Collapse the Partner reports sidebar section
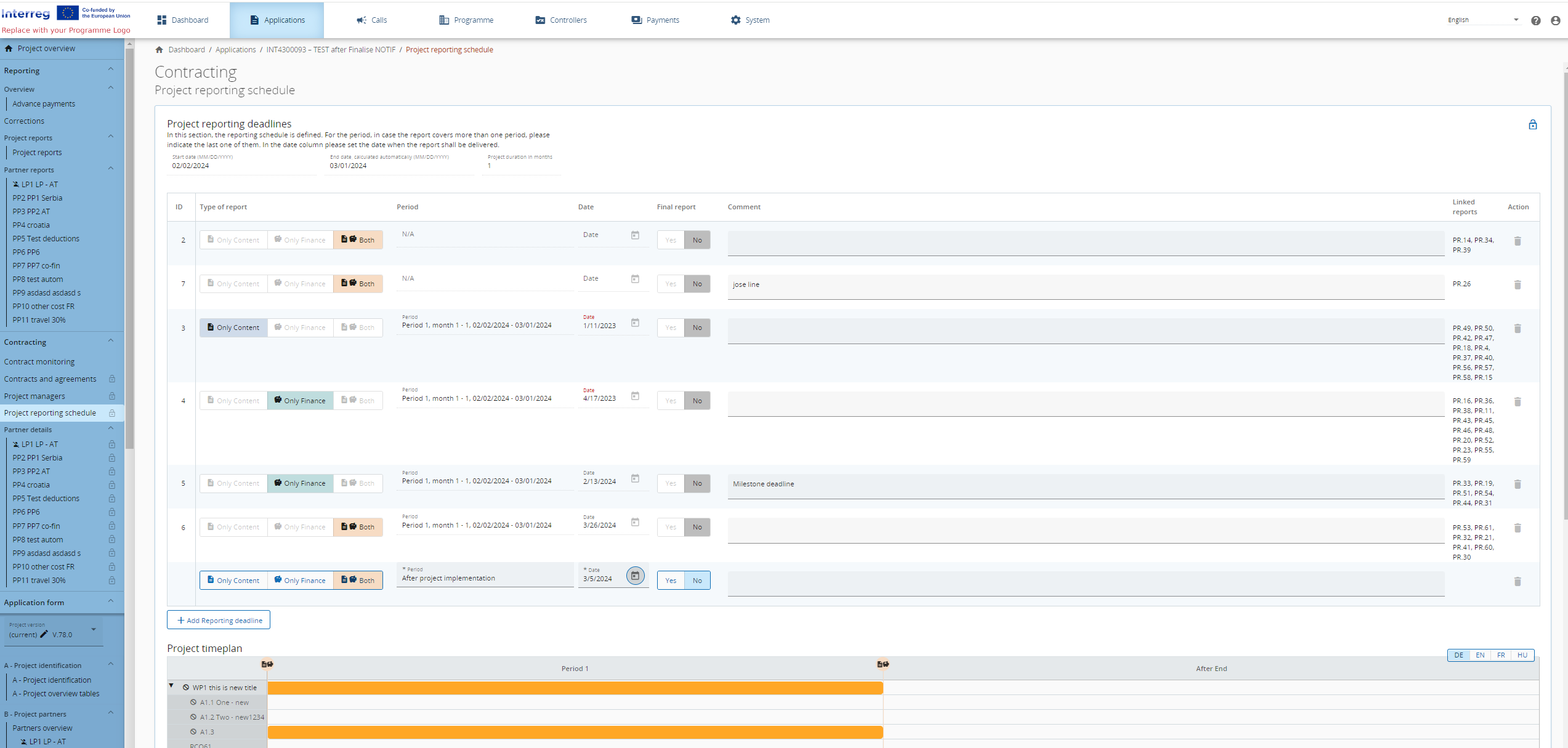Image resolution: width=1568 pixels, height=748 pixels. [111, 169]
